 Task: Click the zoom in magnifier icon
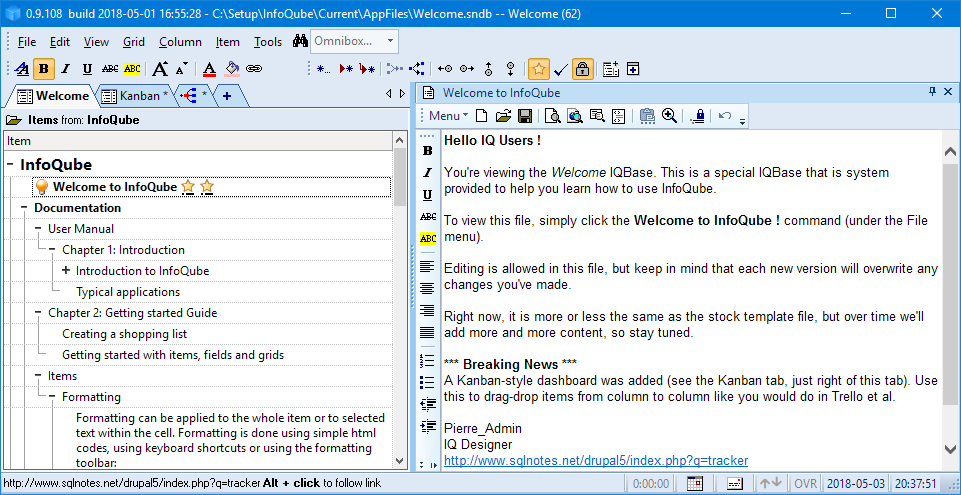[669, 116]
